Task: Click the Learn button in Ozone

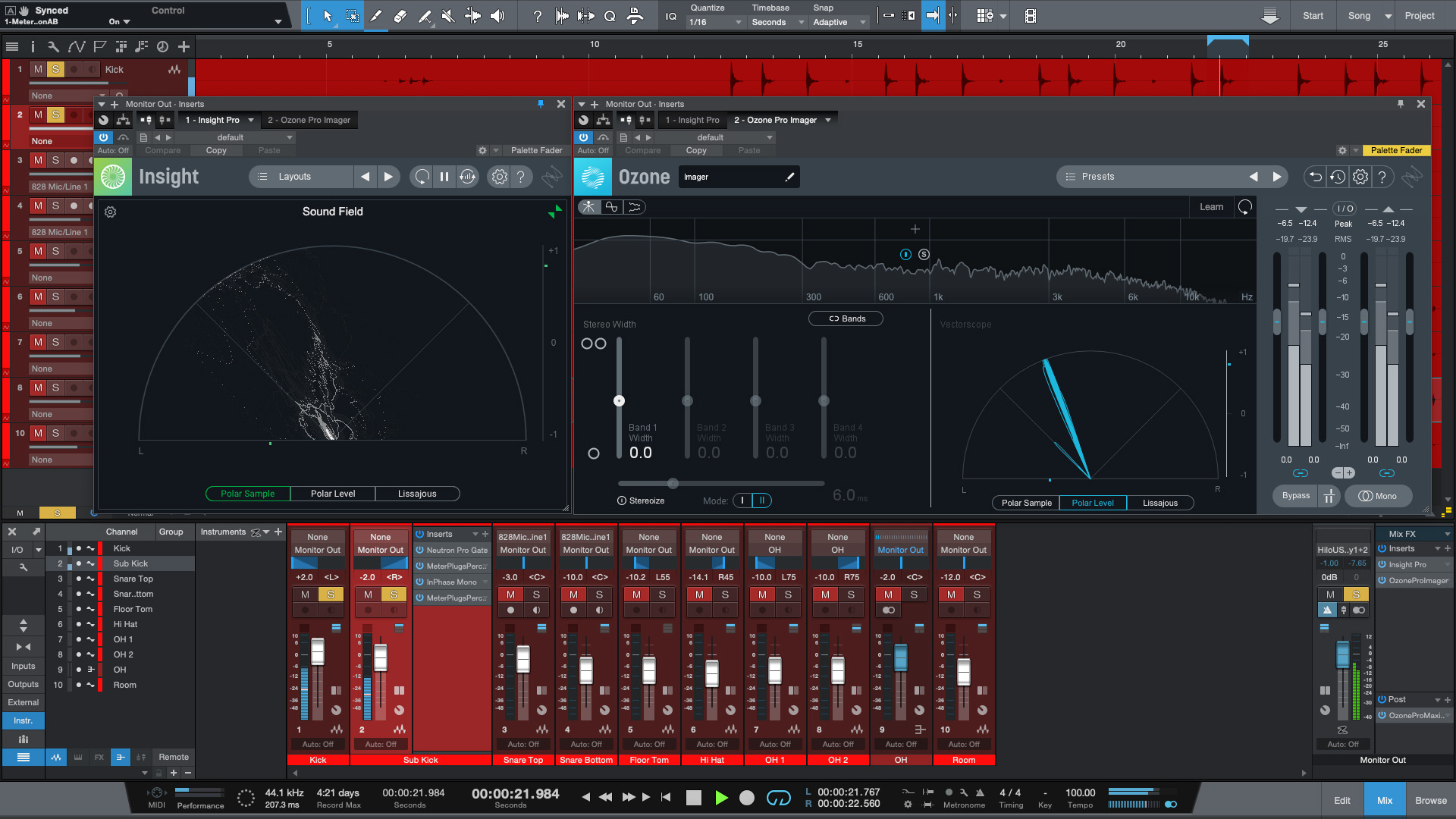Action: (x=1211, y=207)
